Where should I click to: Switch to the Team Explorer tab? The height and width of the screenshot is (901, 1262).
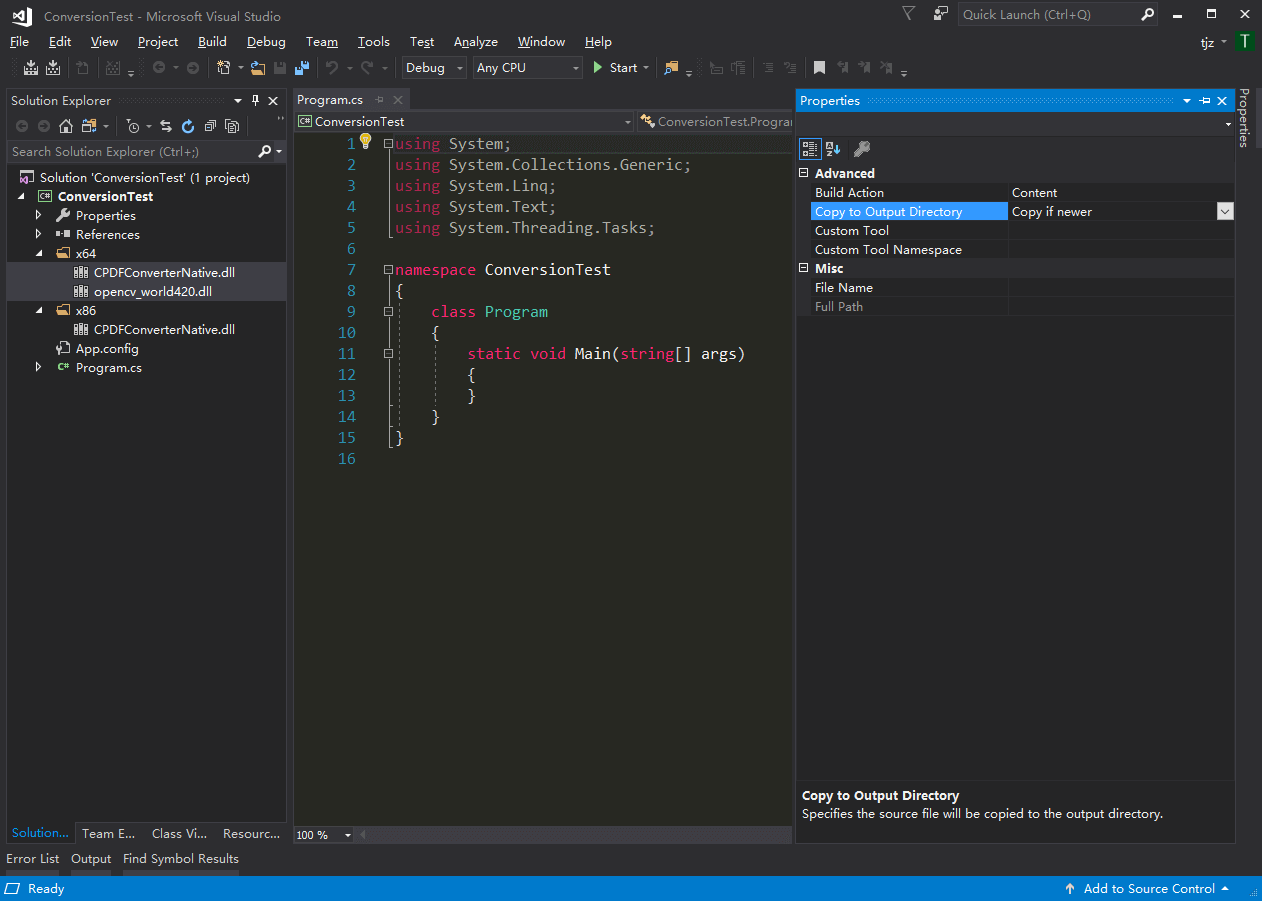pyautogui.click(x=108, y=833)
